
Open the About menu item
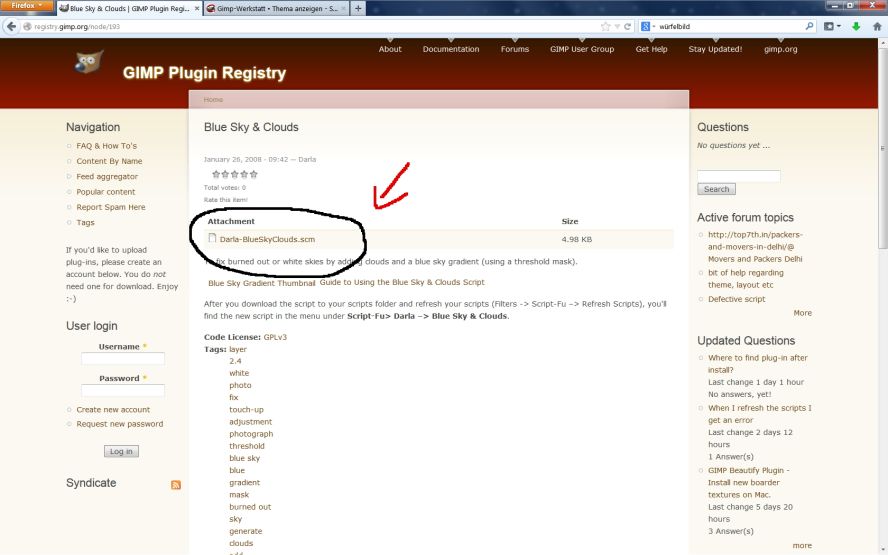tap(390, 49)
